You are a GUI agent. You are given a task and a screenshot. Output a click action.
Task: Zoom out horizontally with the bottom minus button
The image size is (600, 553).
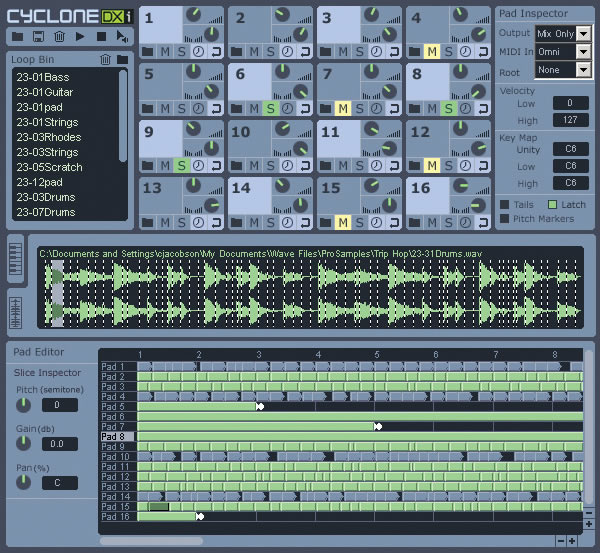tap(561, 541)
